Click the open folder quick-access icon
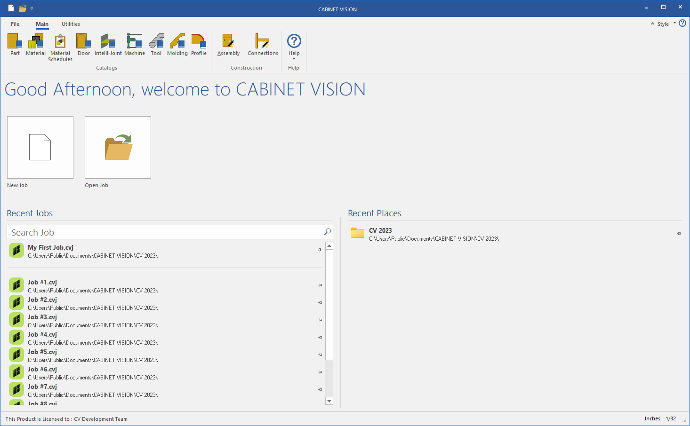This screenshot has width=690, height=426. point(22,8)
